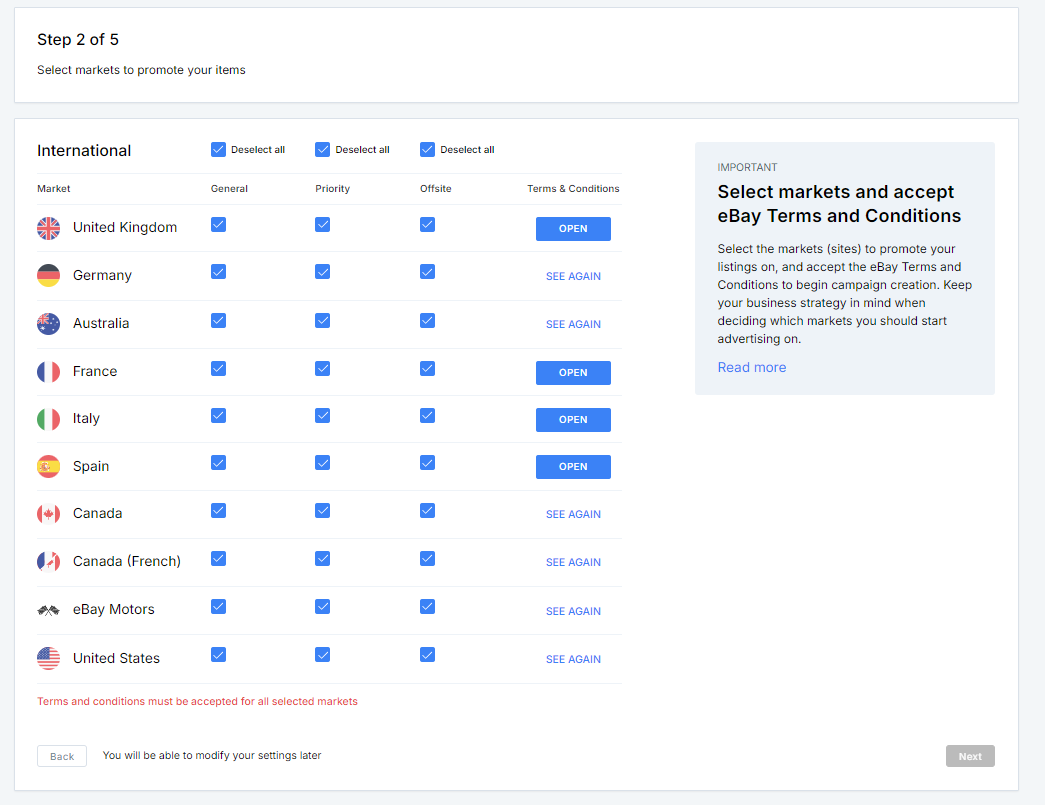Uncheck Priority for Spain
Viewport: 1045px width, 805px height.
click(323, 463)
